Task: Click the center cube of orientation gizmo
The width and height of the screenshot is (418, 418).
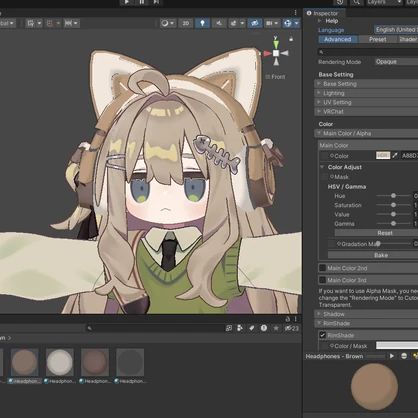Action: [x=276, y=53]
